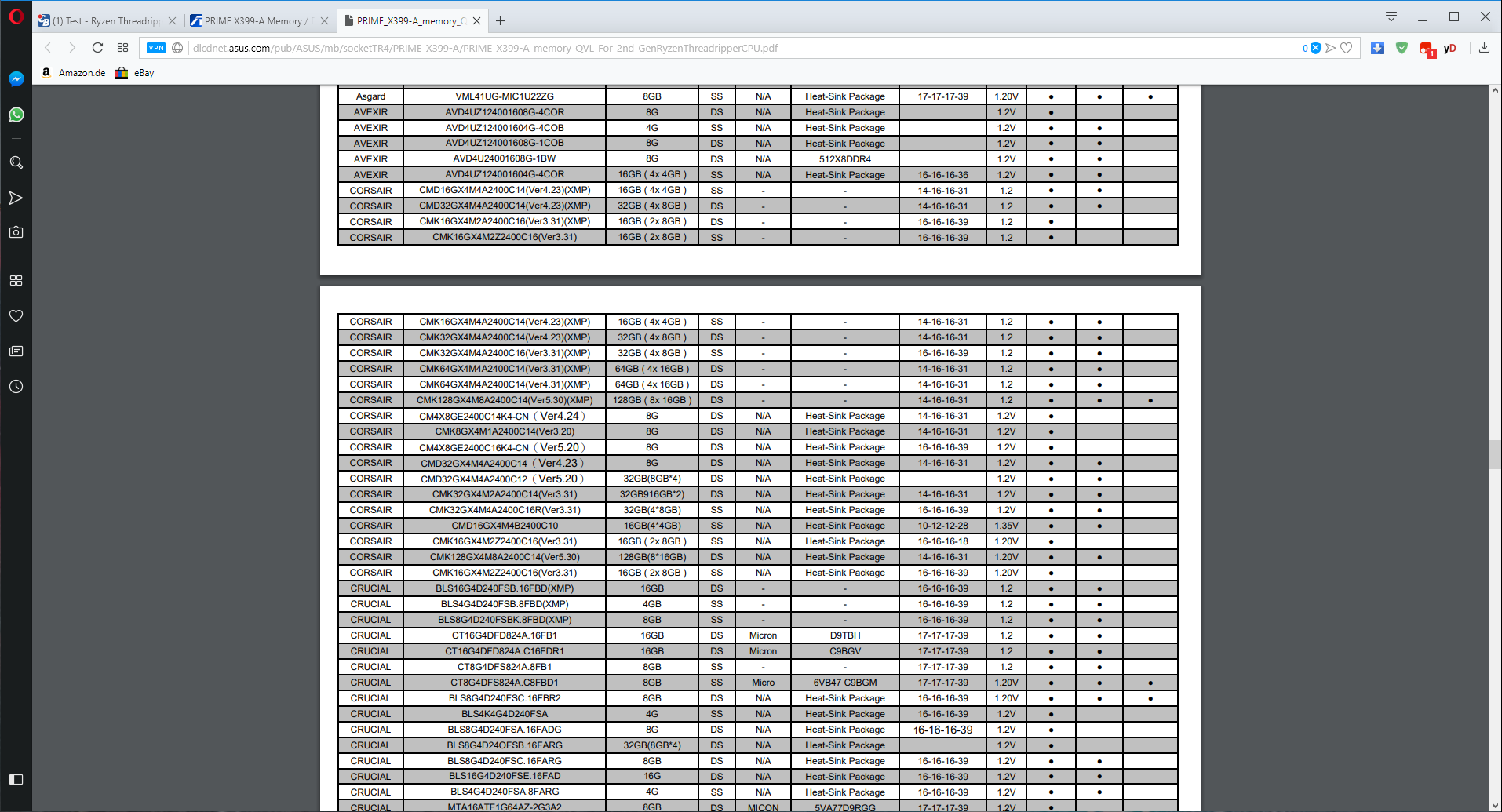Click the 512X8DDR4 chip cell
The width and height of the screenshot is (1502, 812).
click(845, 158)
